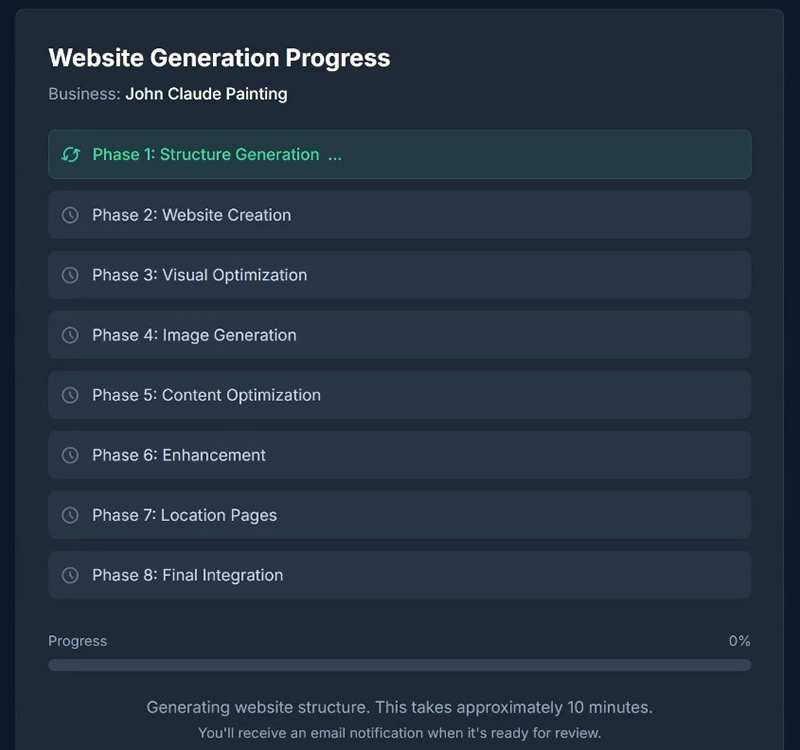Viewport: 800px width, 750px height.
Task: Click the Phase 8: Final Integration label
Action: [x=187, y=575]
